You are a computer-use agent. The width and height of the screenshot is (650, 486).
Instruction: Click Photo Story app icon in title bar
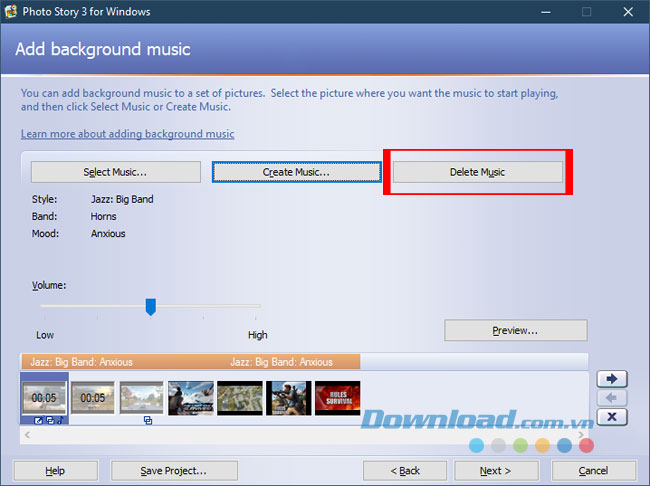pos(11,11)
